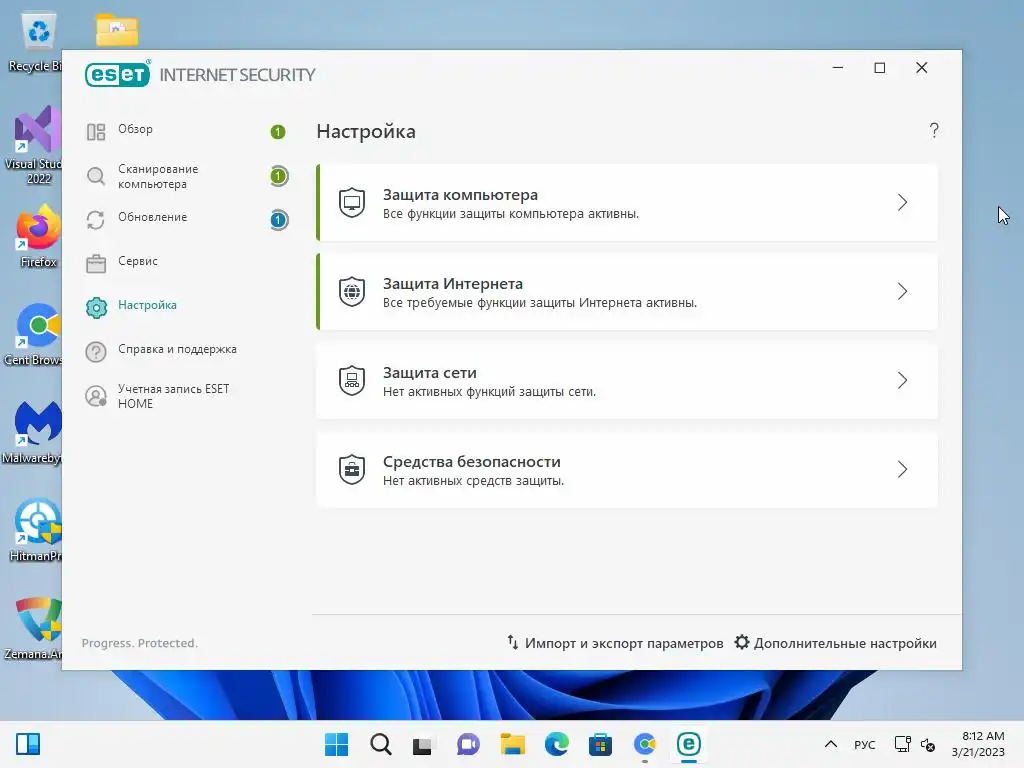Click status text 'Нет активных функций защиты сети.'
The height and width of the screenshot is (768, 1024).
[x=489, y=392]
